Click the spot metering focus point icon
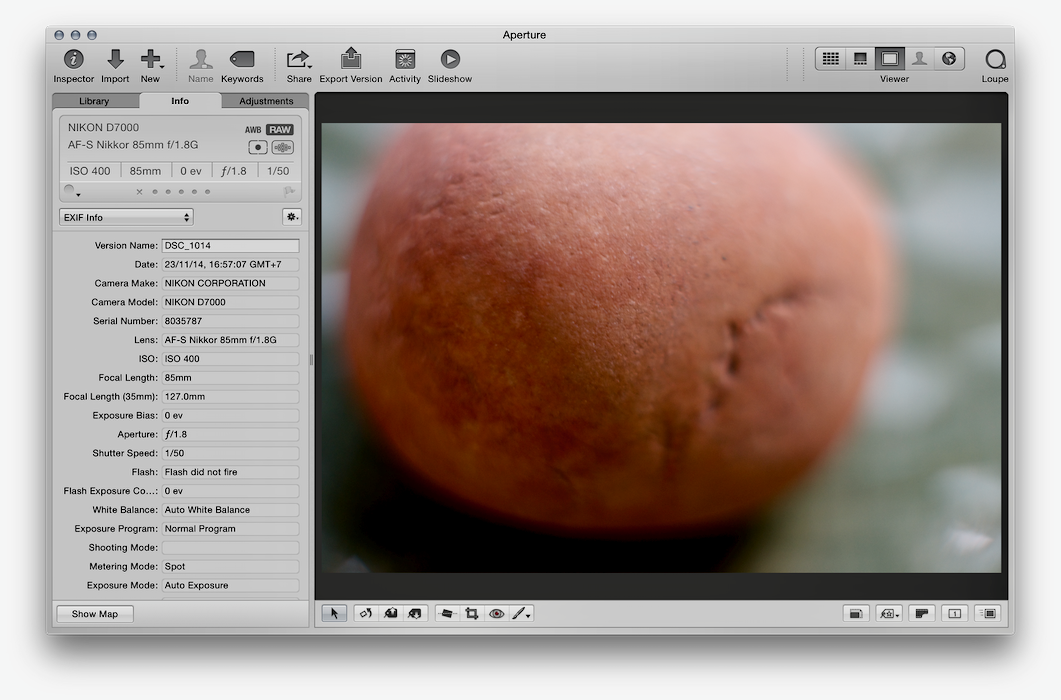 (x=258, y=147)
